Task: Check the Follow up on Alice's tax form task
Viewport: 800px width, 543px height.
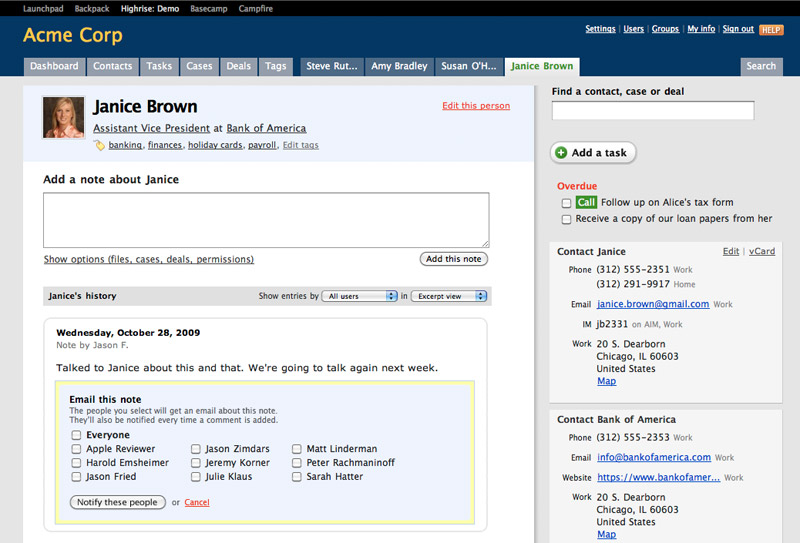Action: pyautogui.click(x=566, y=203)
